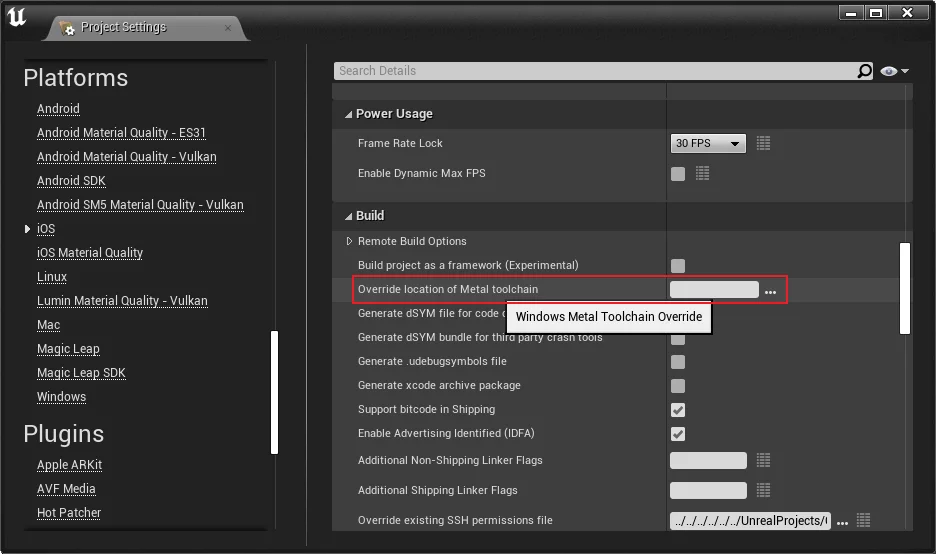Open the Frame Rate Lock 30 FPS dropdown

[x=708, y=143]
